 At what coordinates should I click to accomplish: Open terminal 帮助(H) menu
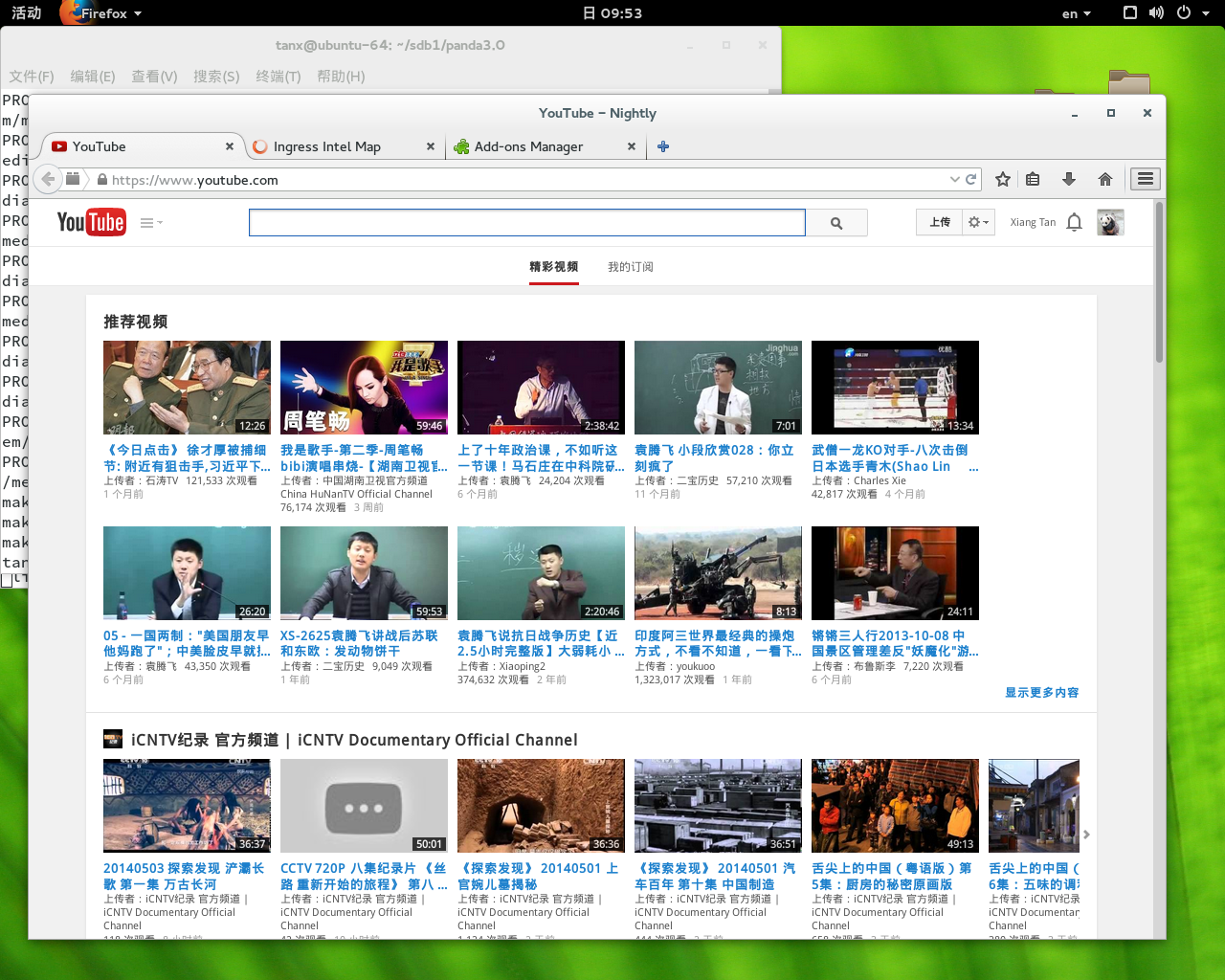341,77
